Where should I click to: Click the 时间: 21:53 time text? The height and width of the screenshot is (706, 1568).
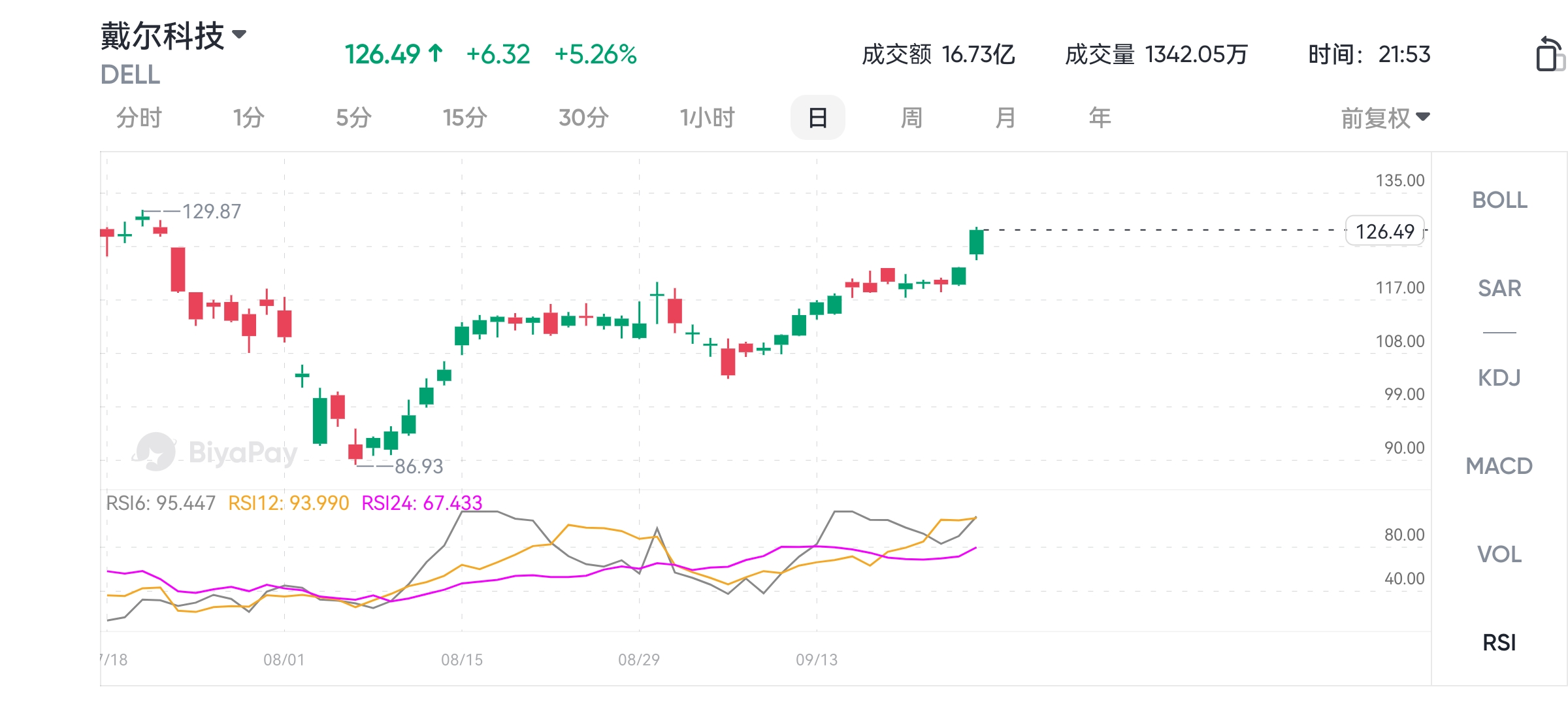[x=1369, y=54]
